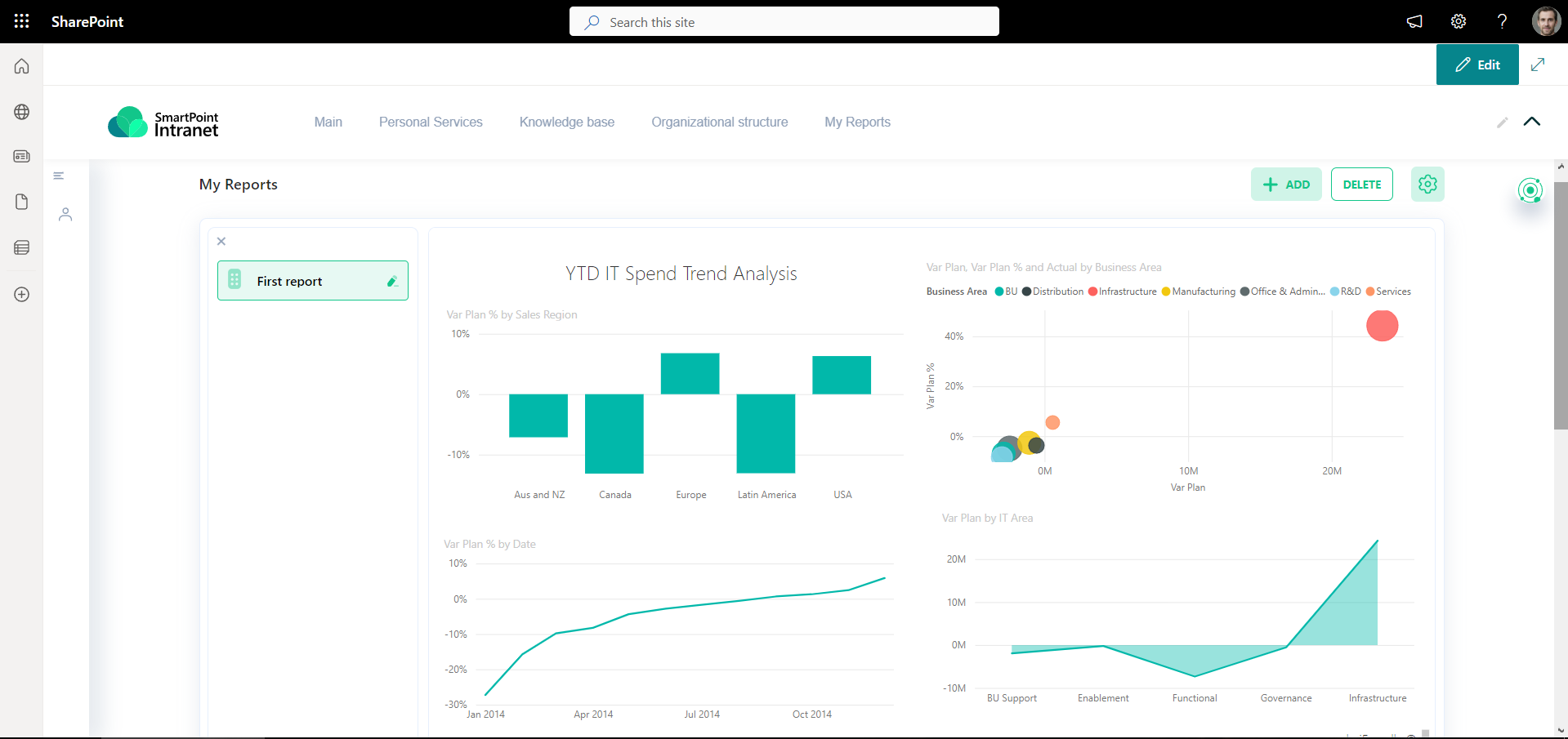The image size is (1568, 739).
Task: Click the ADD report button
Action: coord(1286,185)
